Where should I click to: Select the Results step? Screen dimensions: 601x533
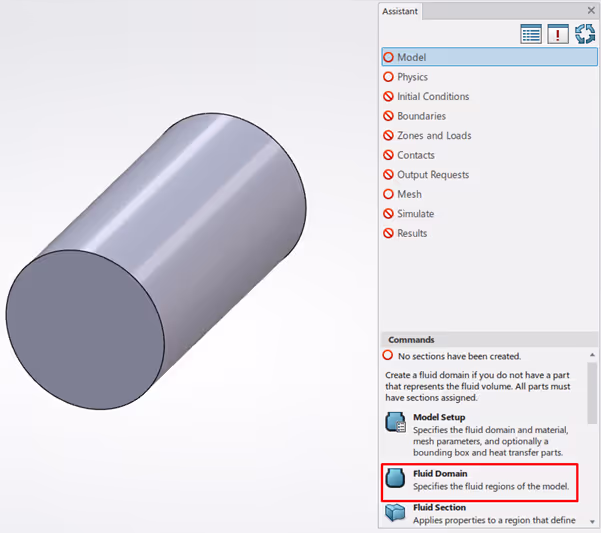coord(489,233)
